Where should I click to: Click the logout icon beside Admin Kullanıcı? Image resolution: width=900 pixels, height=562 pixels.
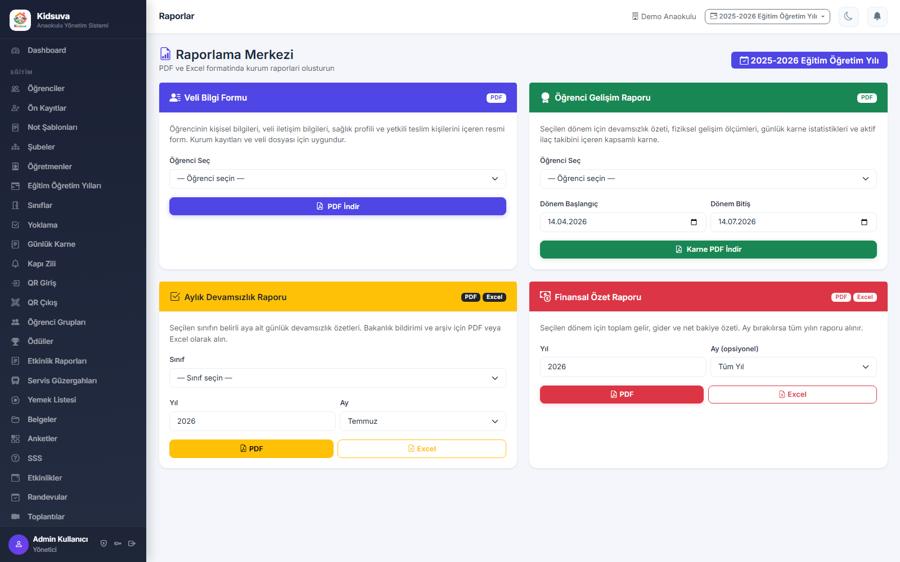pyautogui.click(x=132, y=543)
